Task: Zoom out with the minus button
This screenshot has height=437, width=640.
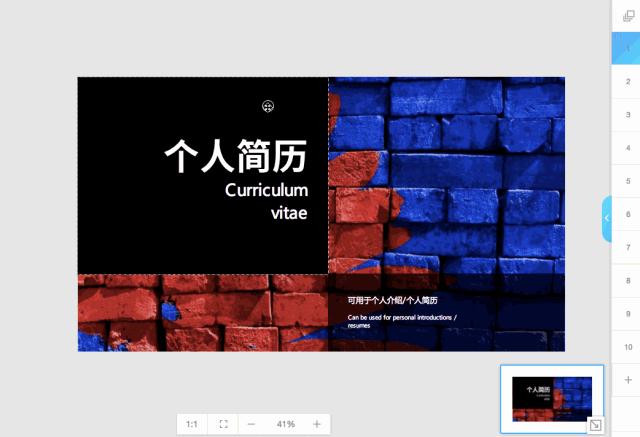Action: tap(251, 424)
